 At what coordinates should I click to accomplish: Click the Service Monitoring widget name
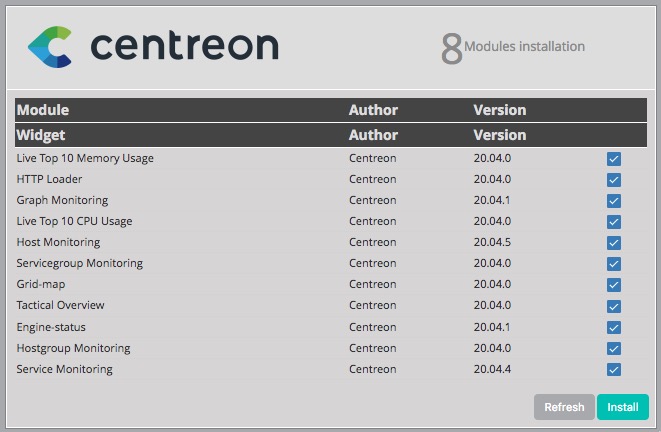(x=64, y=369)
